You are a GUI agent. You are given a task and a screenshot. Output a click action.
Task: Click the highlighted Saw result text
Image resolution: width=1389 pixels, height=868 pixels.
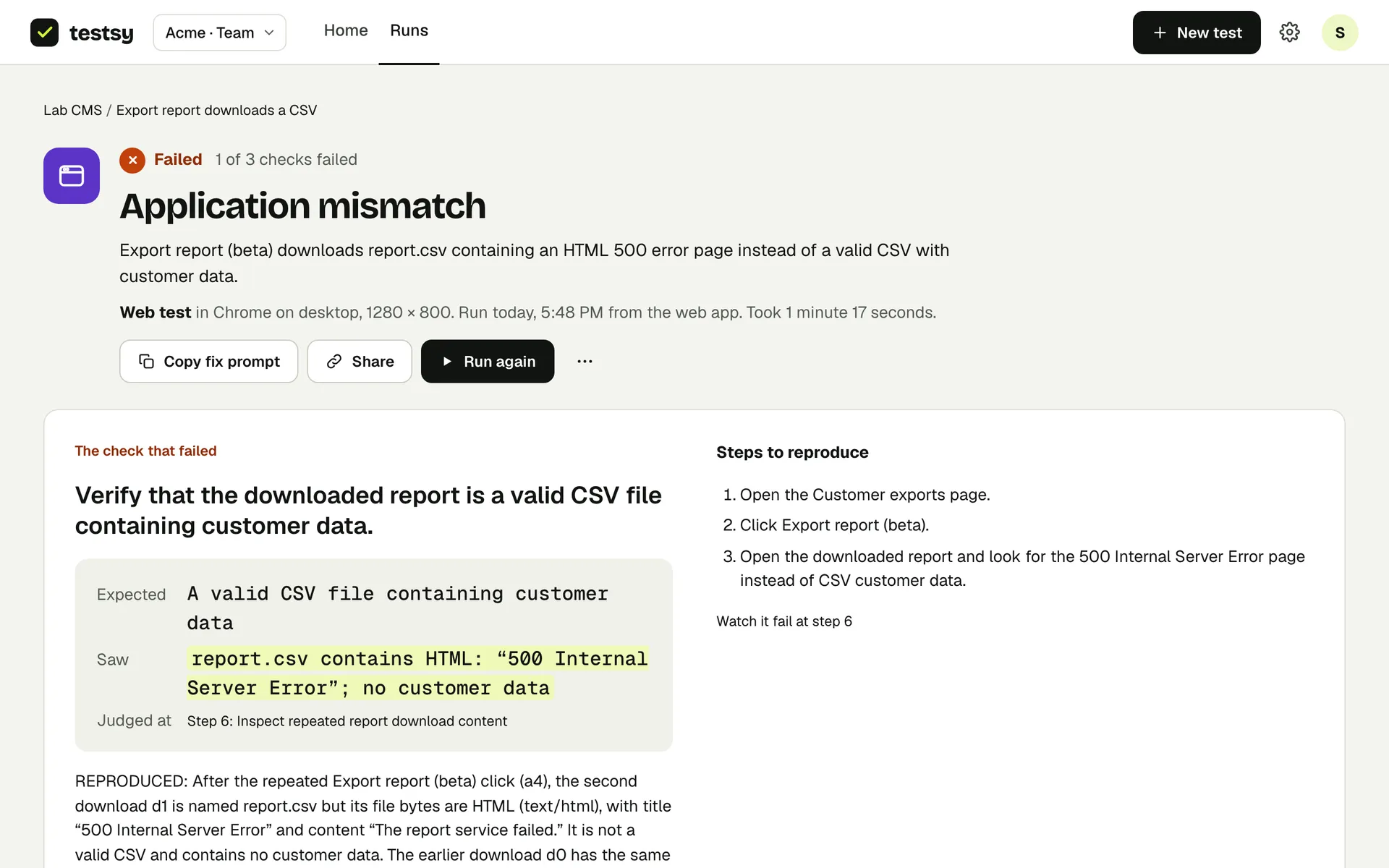pyautogui.click(x=418, y=673)
